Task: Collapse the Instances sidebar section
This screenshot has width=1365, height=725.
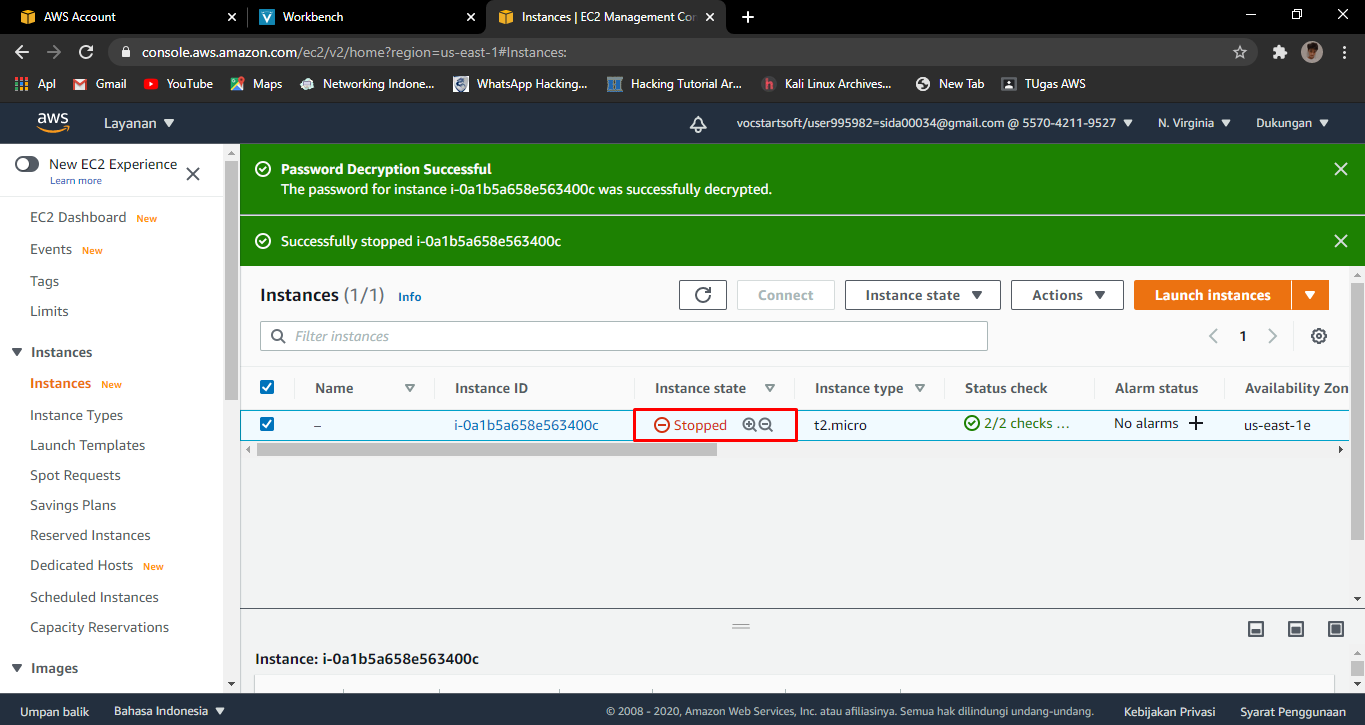Action: pos(16,352)
